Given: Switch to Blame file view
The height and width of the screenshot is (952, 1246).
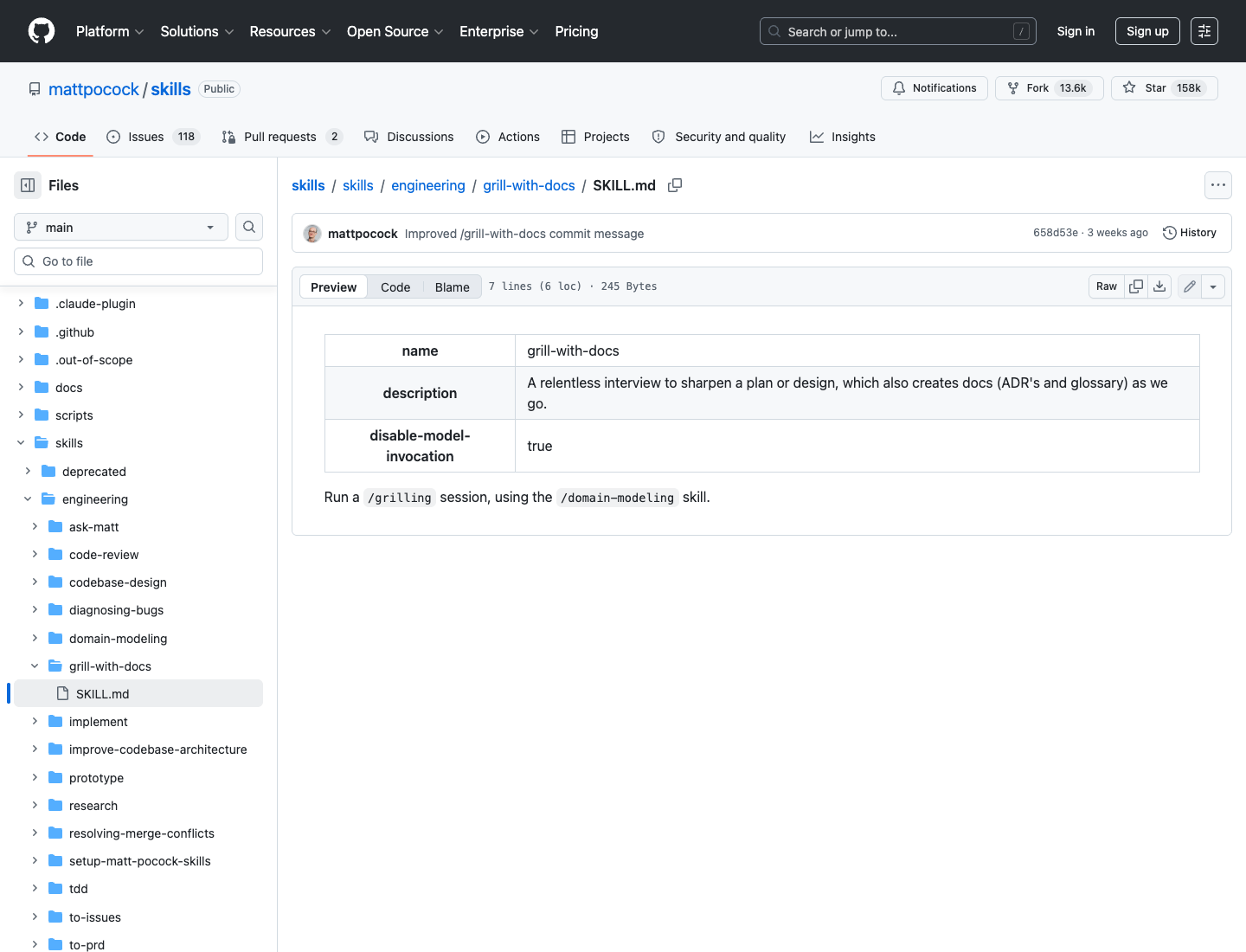Looking at the screenshot, I should click(x=453, y=287).
